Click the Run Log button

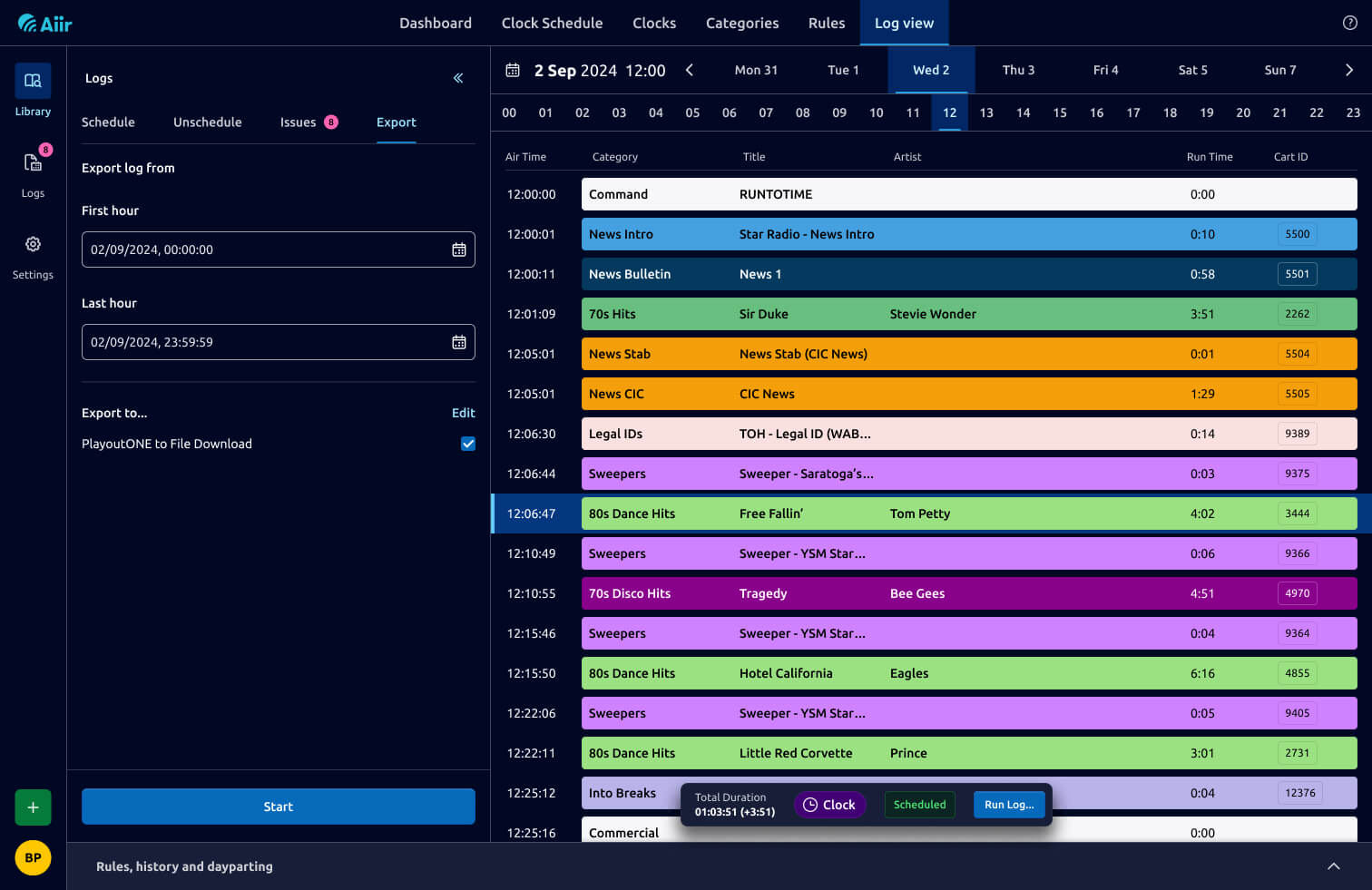tap(1009, 805)
